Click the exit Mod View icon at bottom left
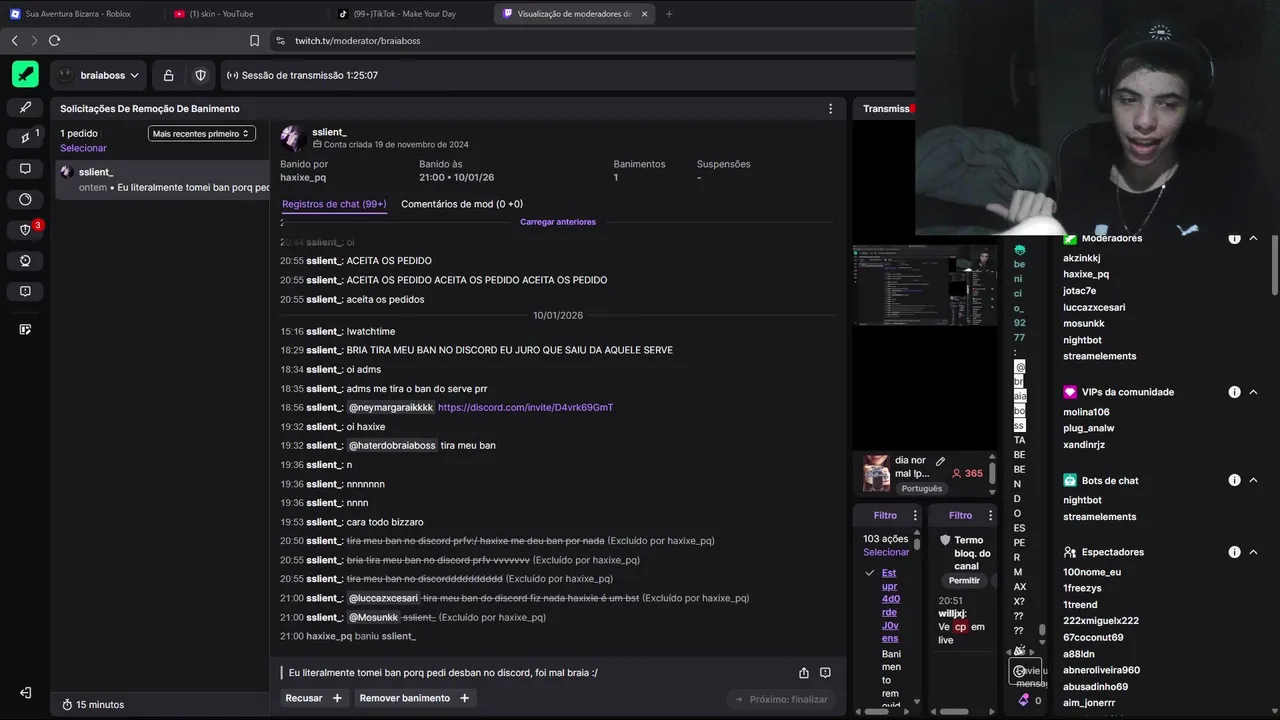This screenshot has width=1280, height=720. [25, 692]
